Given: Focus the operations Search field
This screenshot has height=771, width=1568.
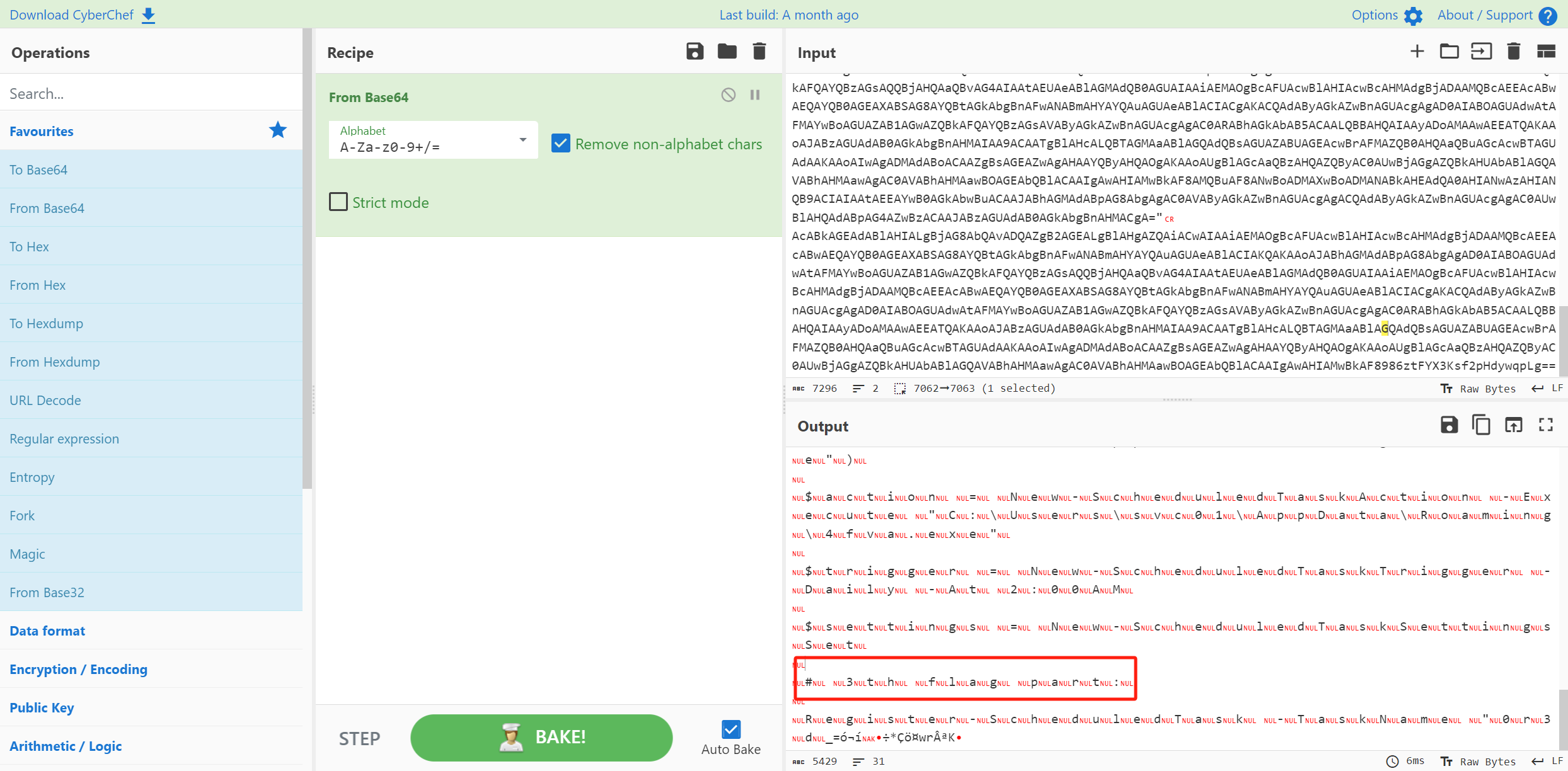Looking at the screenshot, I should 151,93.
